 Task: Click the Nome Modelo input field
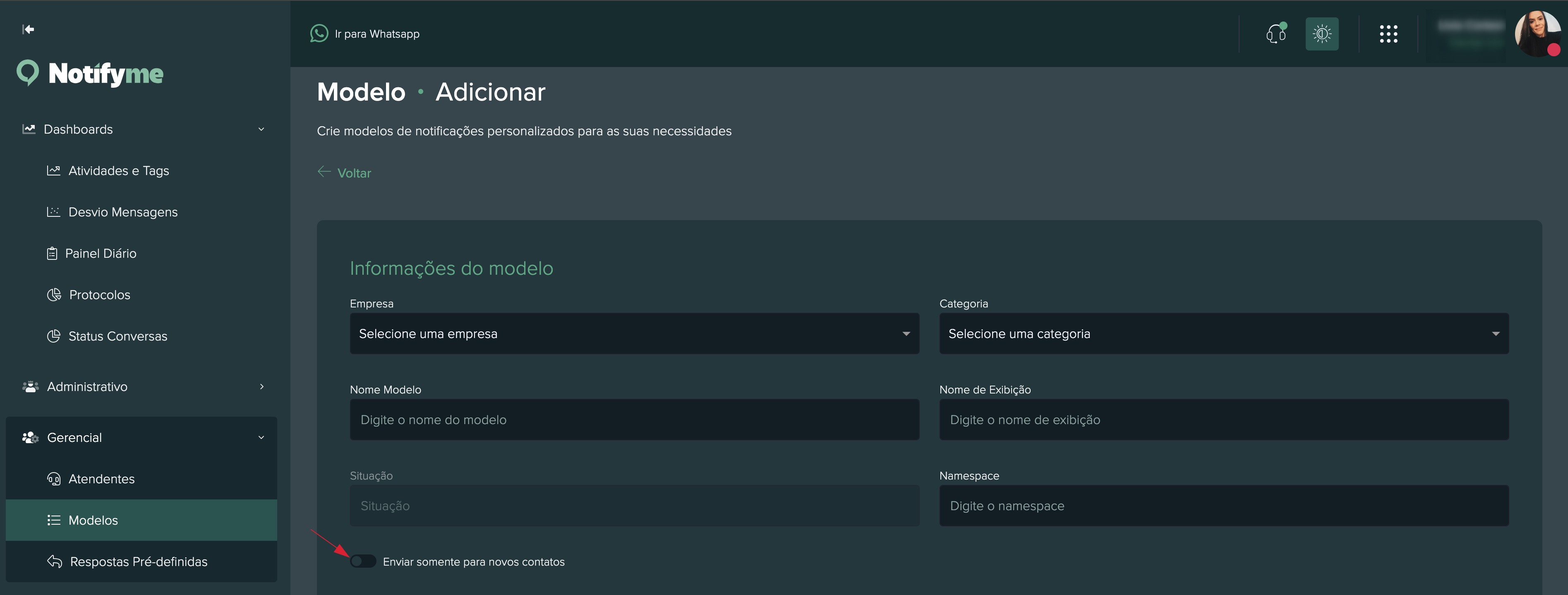coord(634,420)
